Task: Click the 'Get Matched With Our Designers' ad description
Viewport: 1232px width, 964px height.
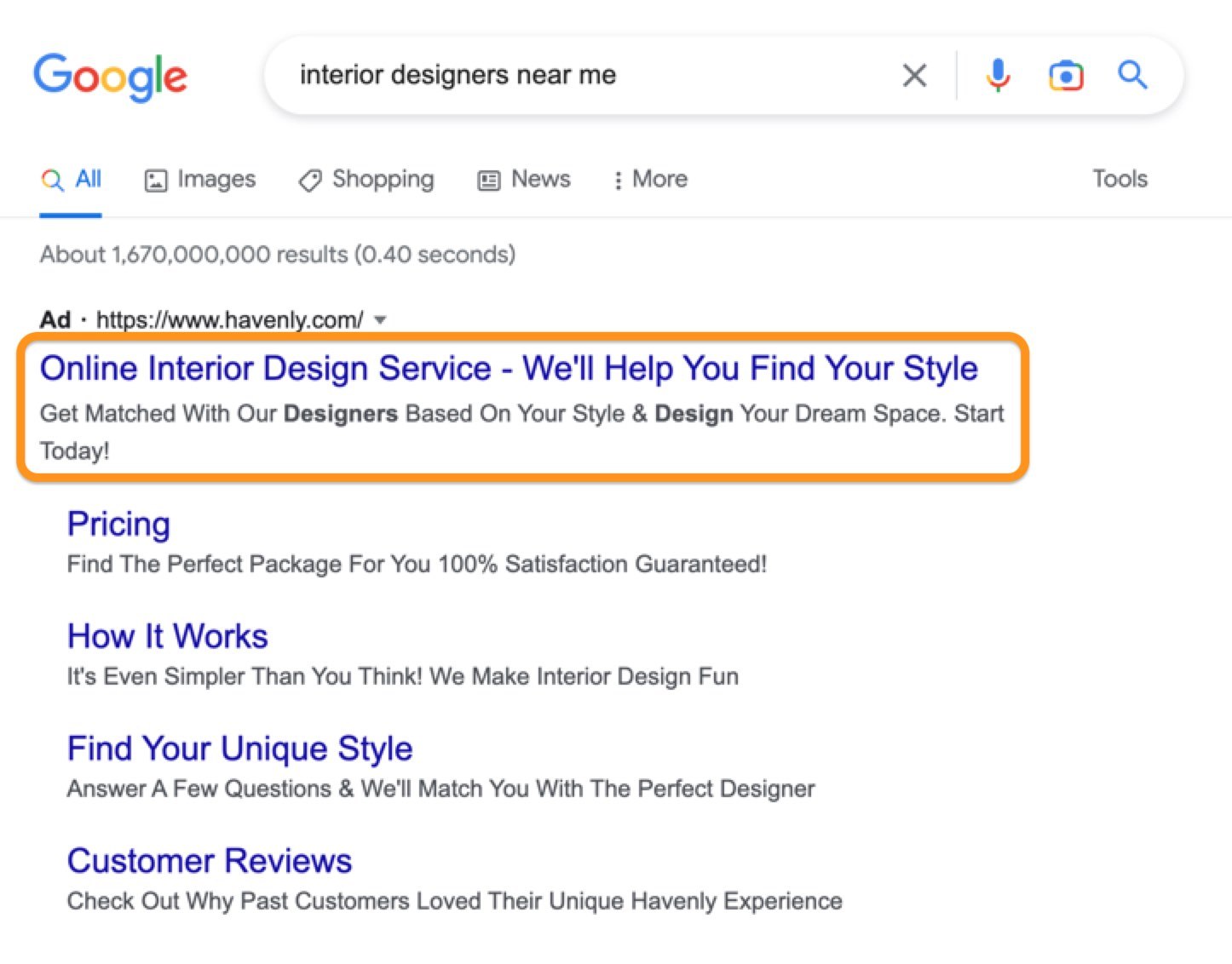Action: (x=522, y=432)
